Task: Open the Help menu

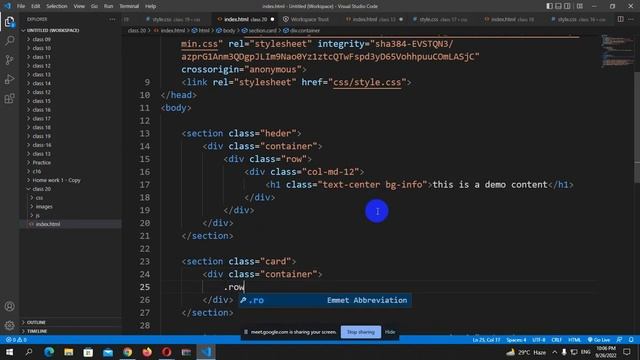Action: tap(150, 6)
